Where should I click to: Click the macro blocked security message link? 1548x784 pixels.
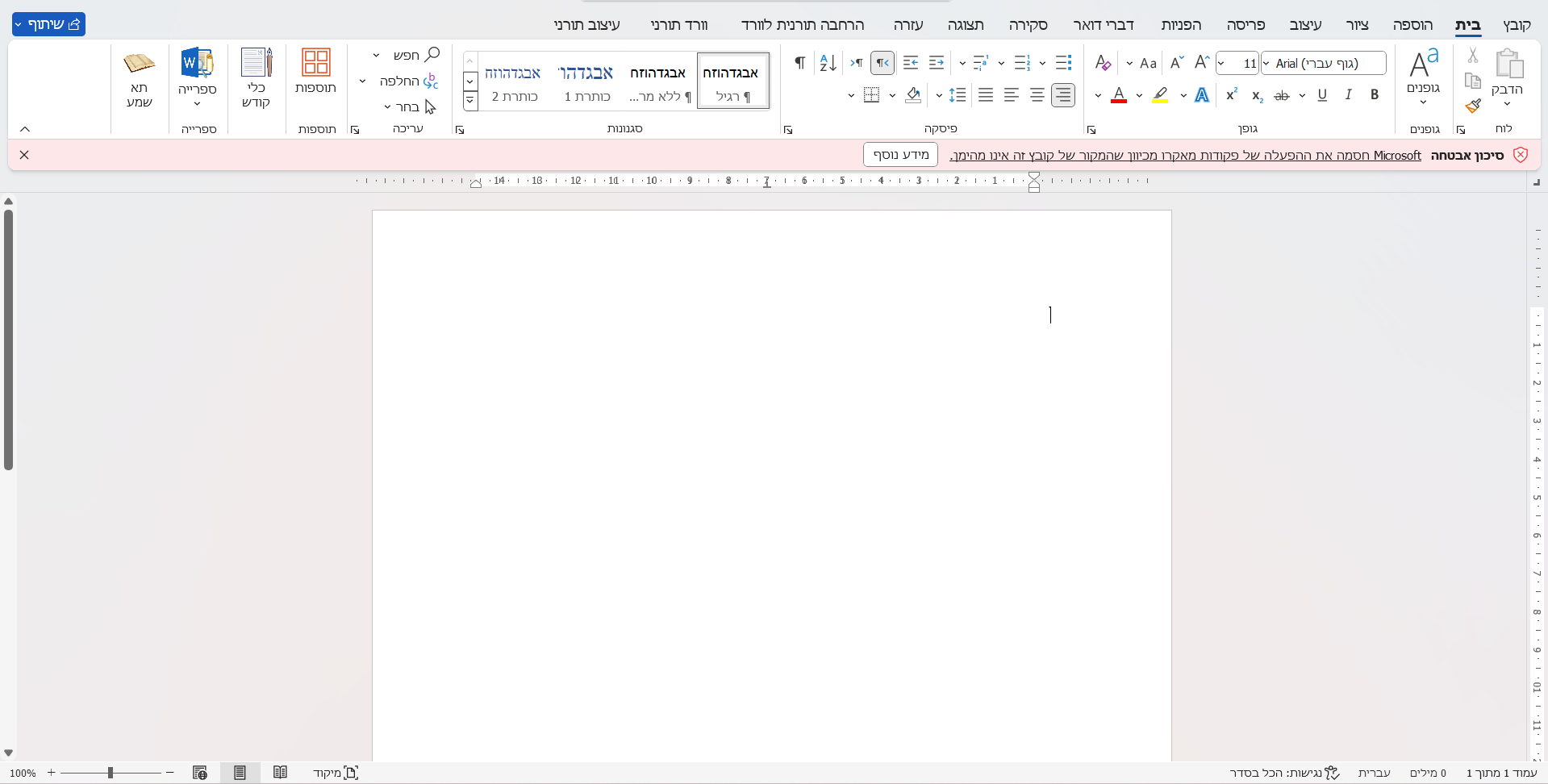[1185, 156]
